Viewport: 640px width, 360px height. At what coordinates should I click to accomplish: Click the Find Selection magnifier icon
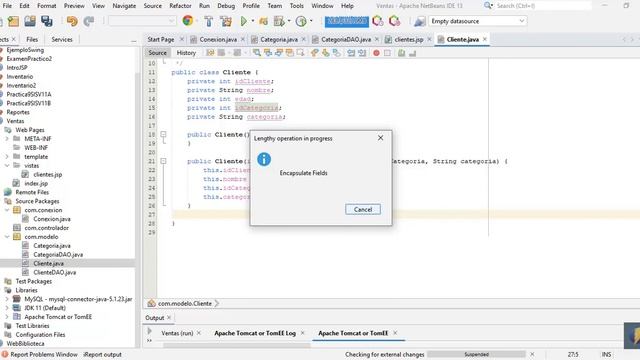(257, 53)
